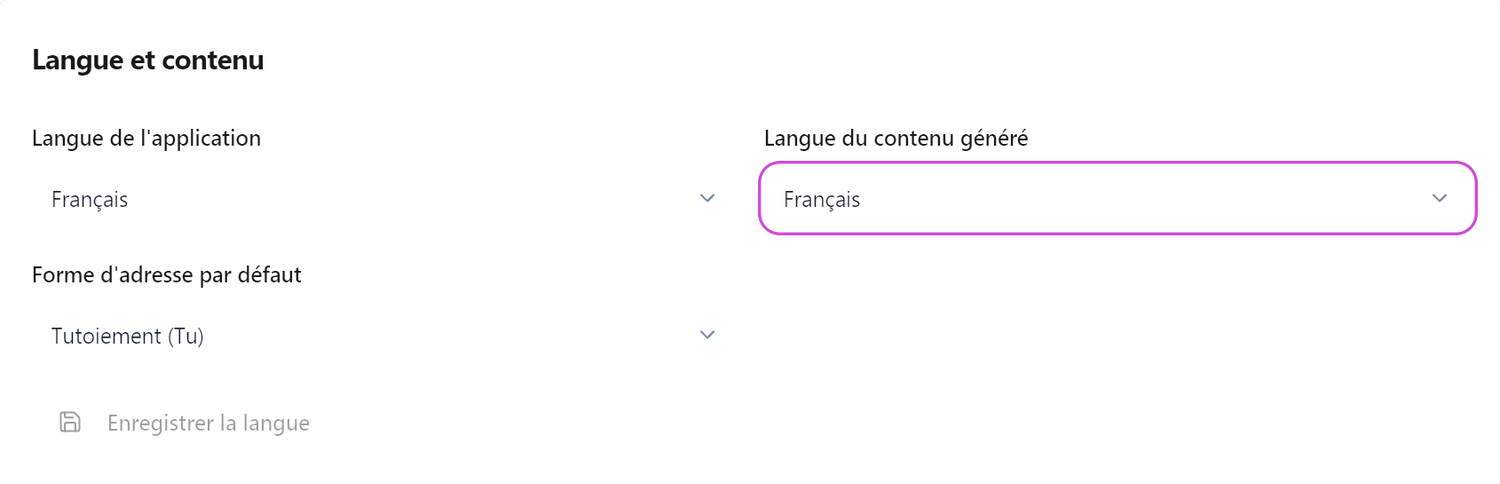Viewport: 1500px width, 484px height.
Task: Click the chevron in the default address form field
Action: (x=708, y=335)
